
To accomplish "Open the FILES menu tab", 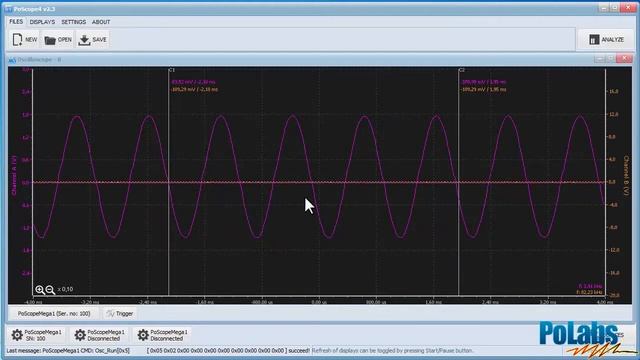I will pyautogui.click(x=16, y=22).
